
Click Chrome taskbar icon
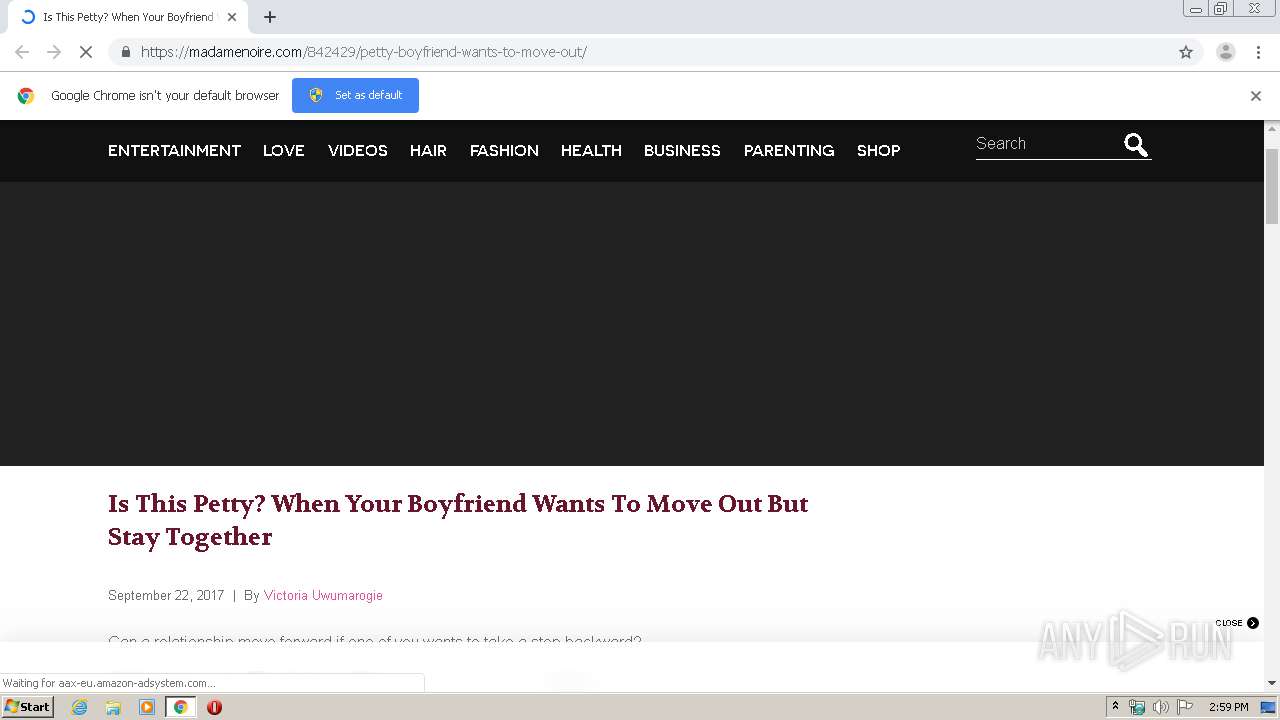point(181,707)
